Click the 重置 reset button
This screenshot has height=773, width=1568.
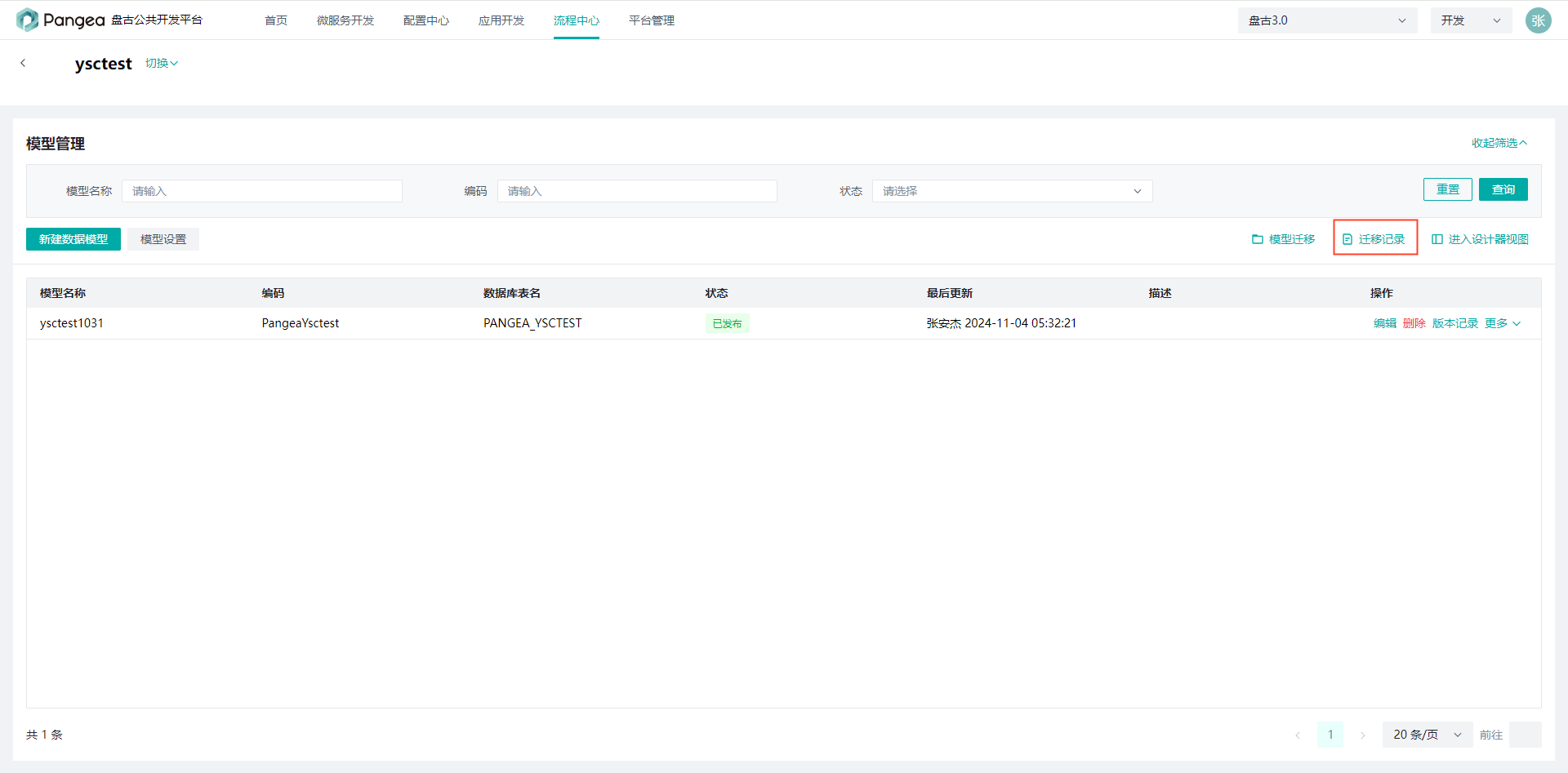click(1447, 189)
